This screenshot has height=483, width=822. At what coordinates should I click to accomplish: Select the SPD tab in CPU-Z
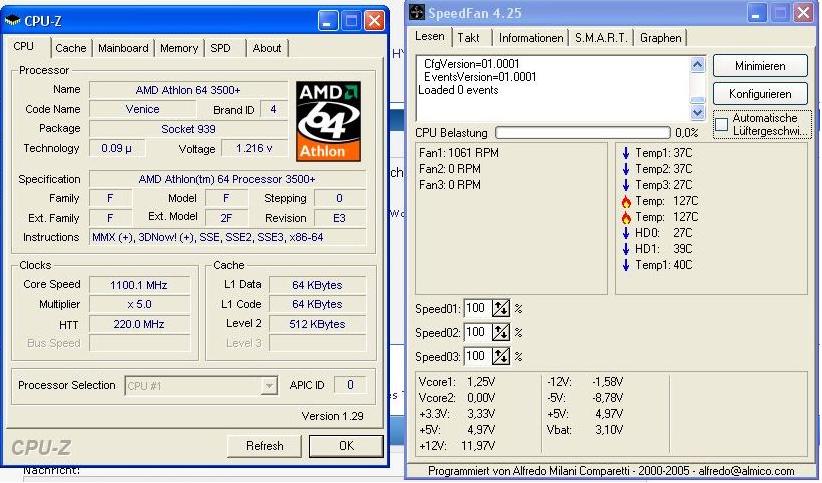tap(220, 48)
